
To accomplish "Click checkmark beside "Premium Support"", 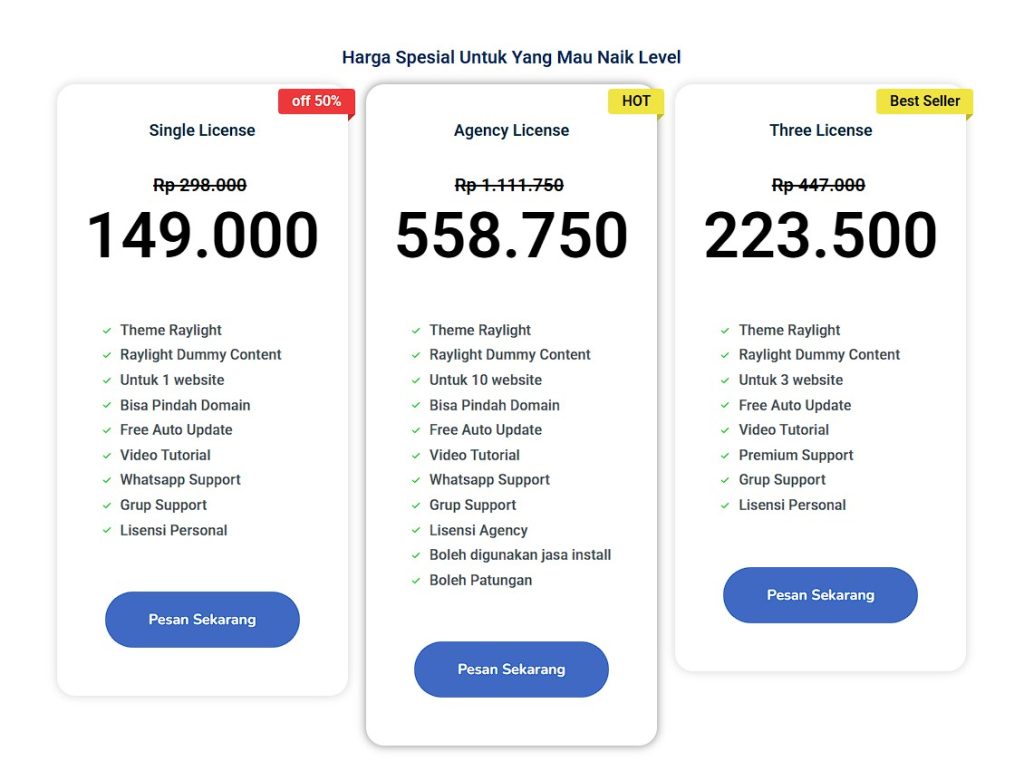I will (725, 456).
